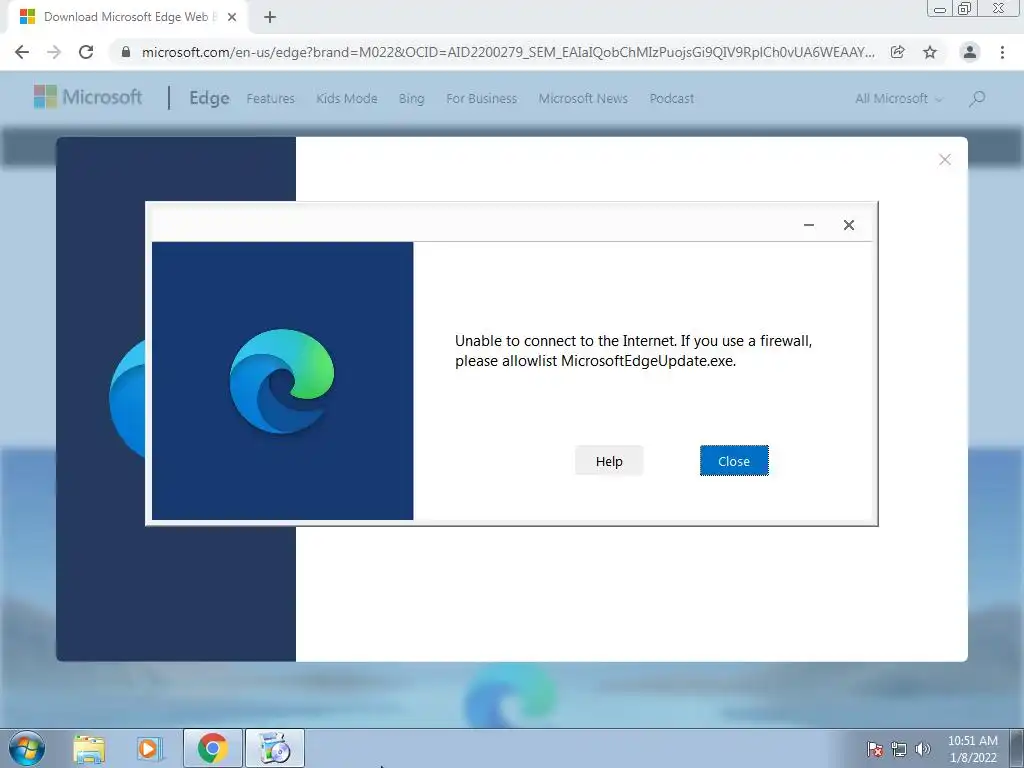Open the Edge link in site header
The image size is (1024, 768).
(x=209, y=98)
